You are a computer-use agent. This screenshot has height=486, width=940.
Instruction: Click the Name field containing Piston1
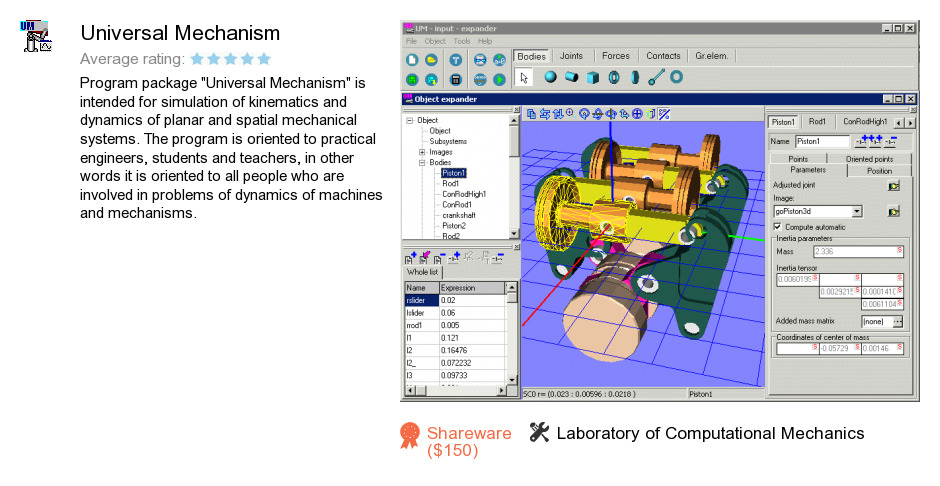pos(822,141)
